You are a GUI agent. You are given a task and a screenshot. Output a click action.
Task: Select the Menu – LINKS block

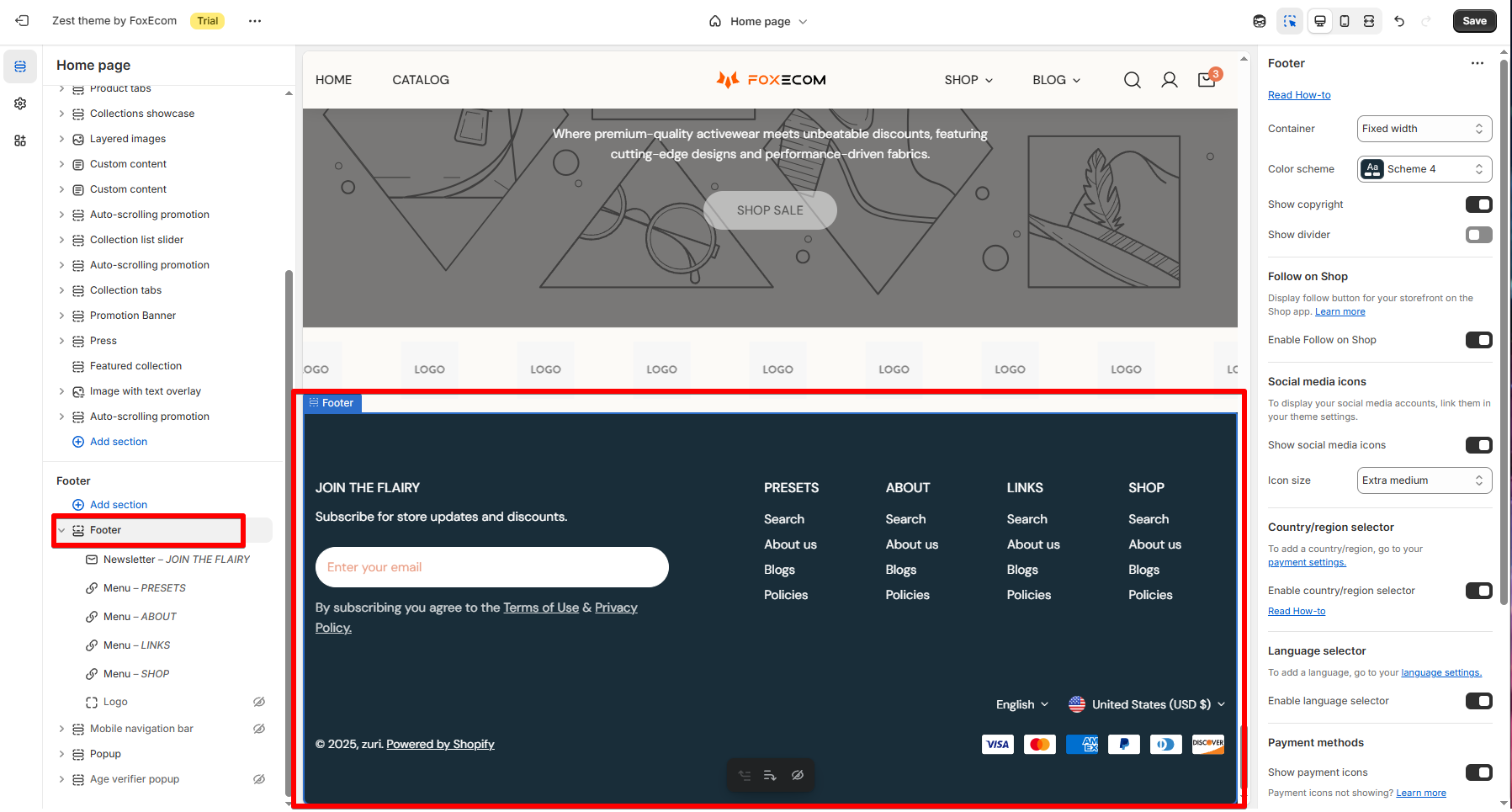(136, 645)
